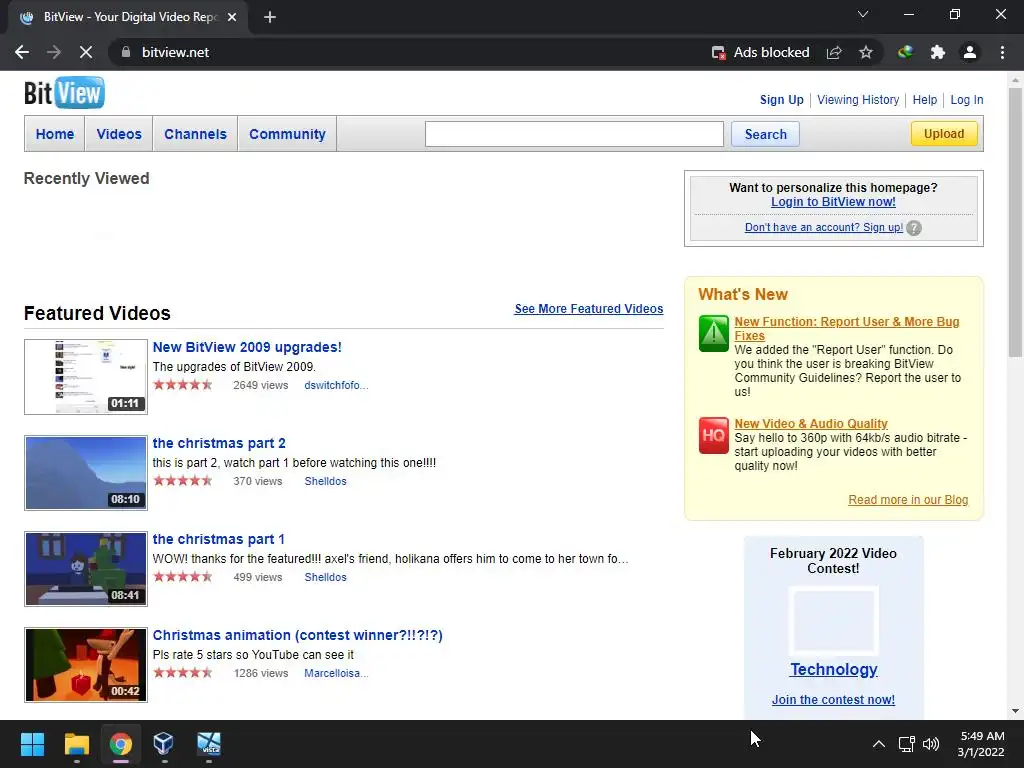The image size is (1024, 768).
Task: Open the Chrome profile icon
Action: [x=970, y=52]
